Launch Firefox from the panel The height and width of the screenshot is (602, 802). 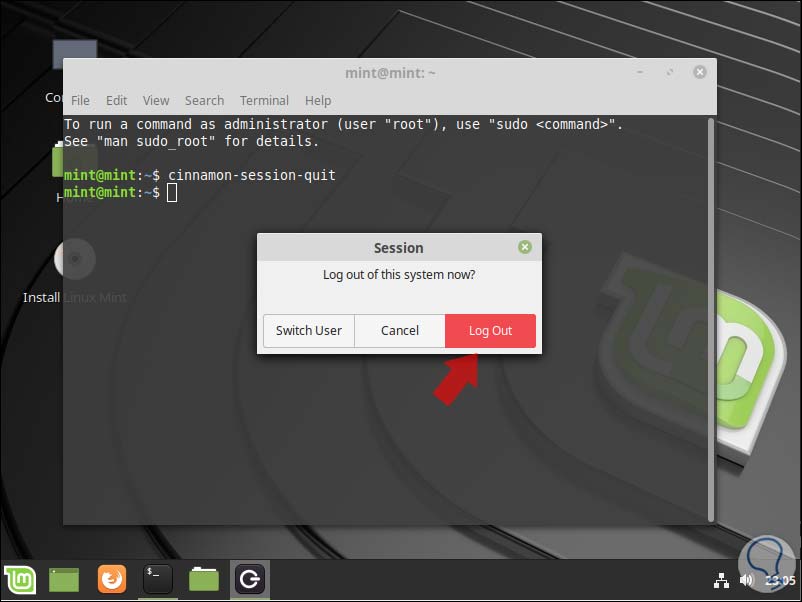(112, 579)
